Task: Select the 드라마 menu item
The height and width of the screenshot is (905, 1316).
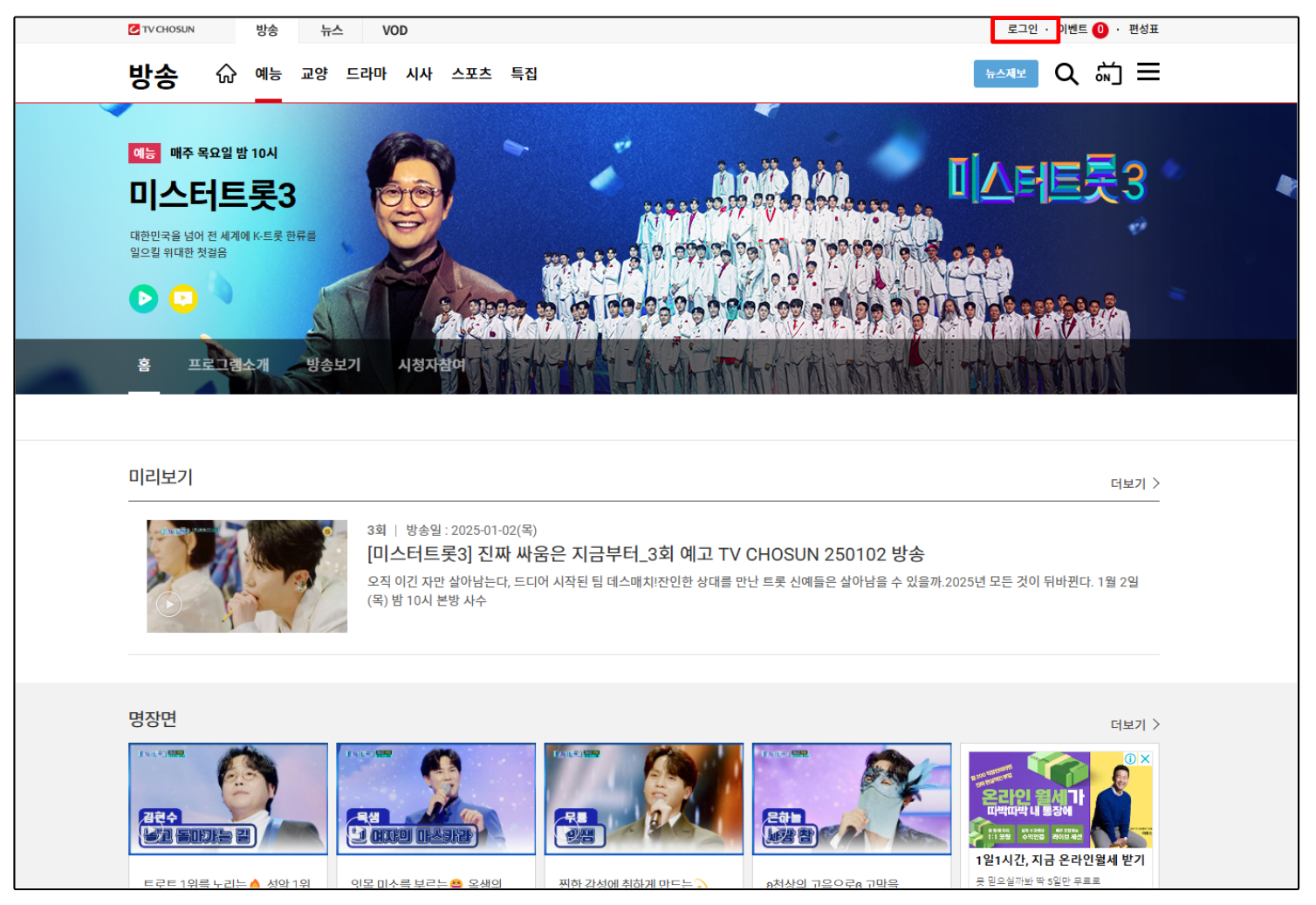Action: pos(367,74)
